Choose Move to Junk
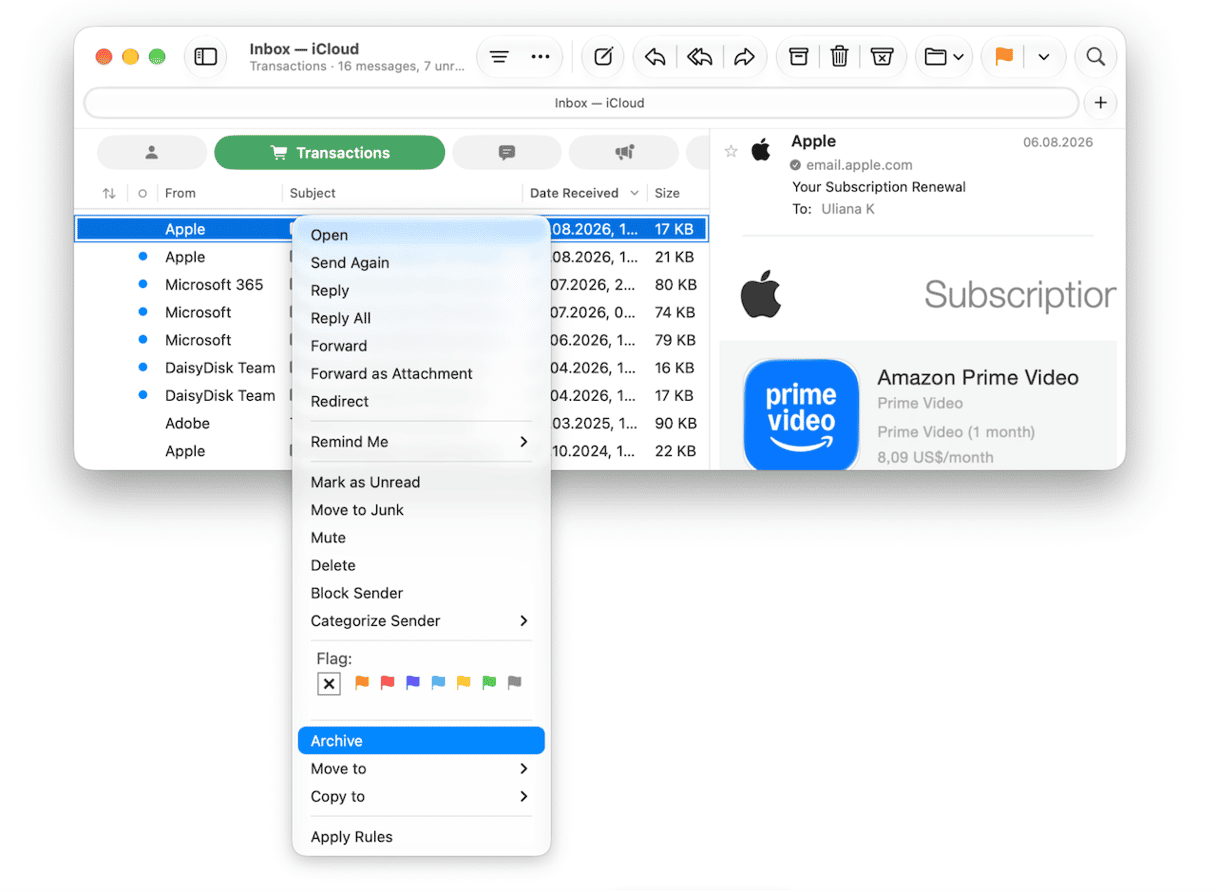The width and height of the screenshot is (1216, 892). coord(421,510)
